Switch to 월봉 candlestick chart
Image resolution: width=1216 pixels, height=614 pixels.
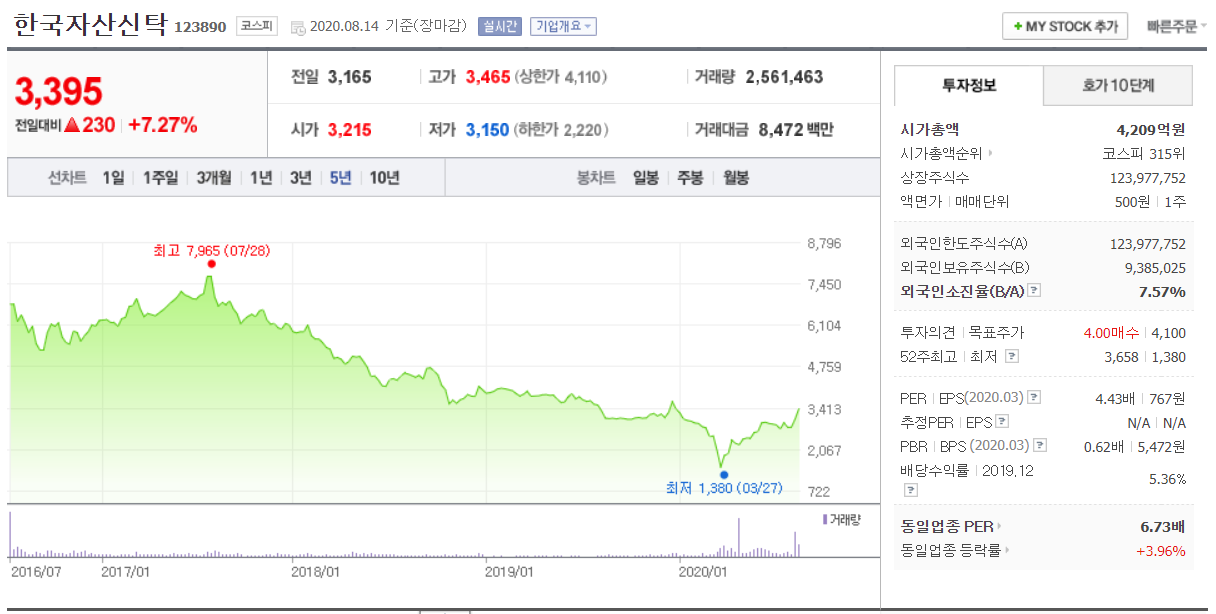click(735, 178)
